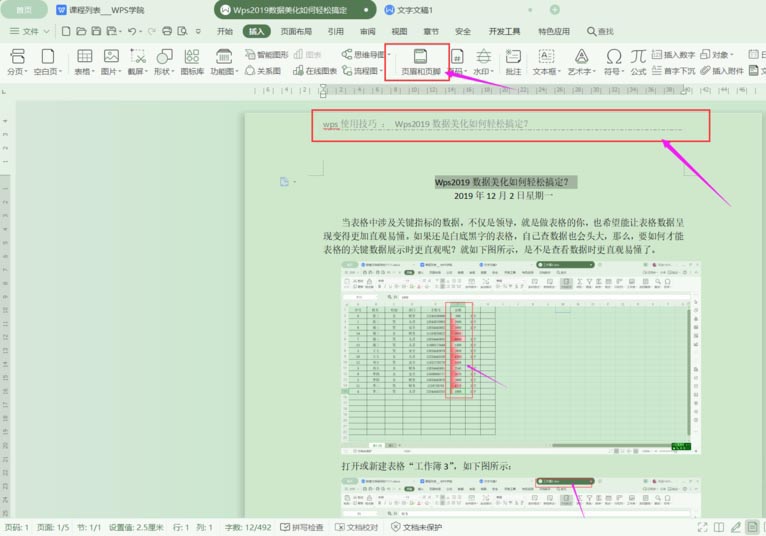Viewport: 766px width, 536px height.
Task: Insert a flowchart (流程图)
Action: click(362, 71)
